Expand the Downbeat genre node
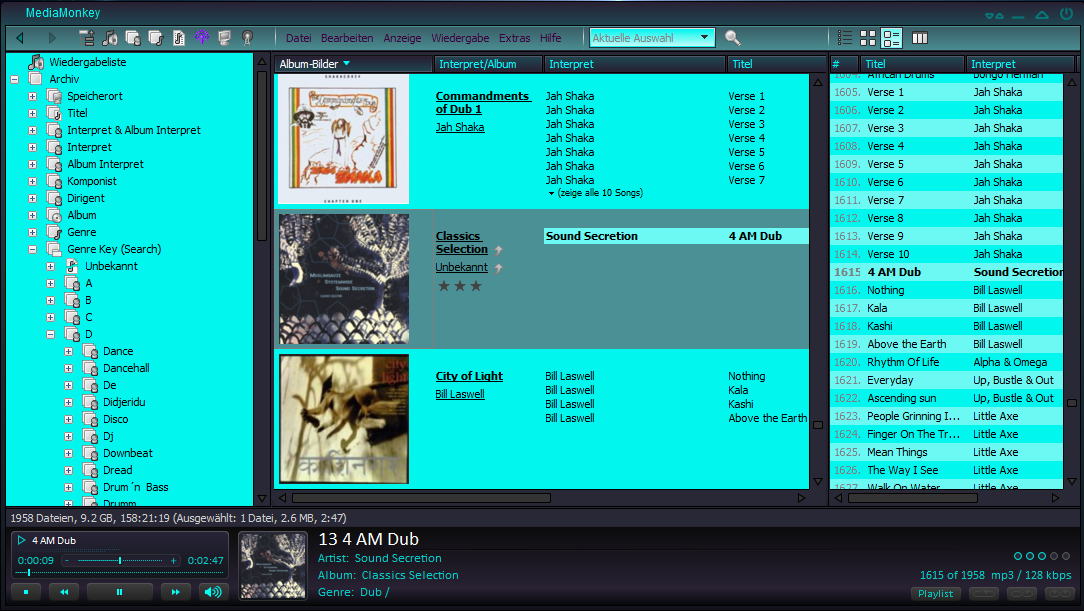Screen dimensions: 1084x611 click(68, 453)
